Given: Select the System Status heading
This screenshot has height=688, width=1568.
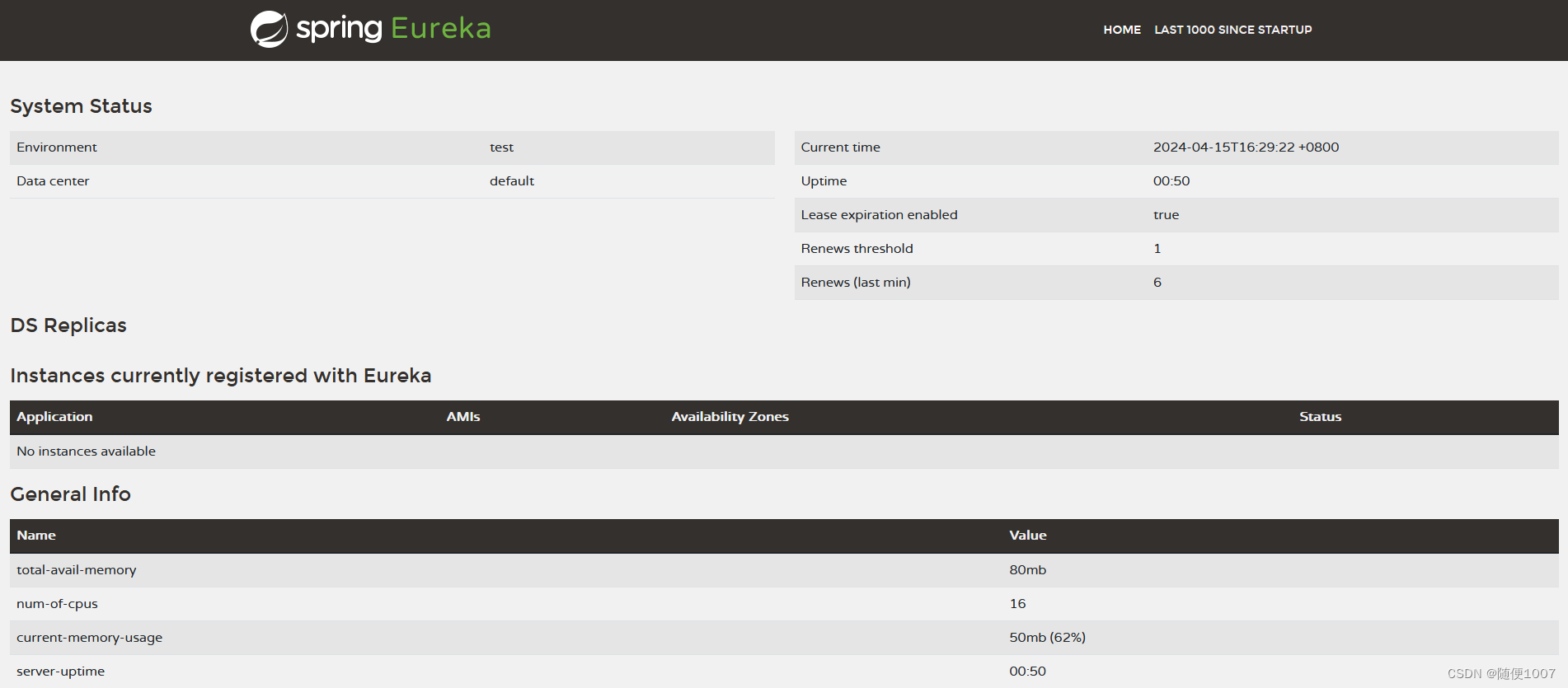Looking at the screenshot, I should coord(81,106).
